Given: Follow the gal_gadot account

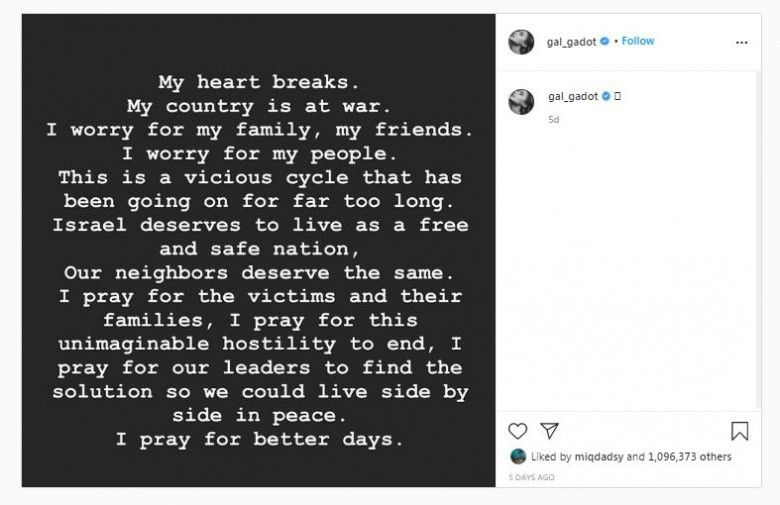Looking at the screenshot, I should tap(638, 41).
